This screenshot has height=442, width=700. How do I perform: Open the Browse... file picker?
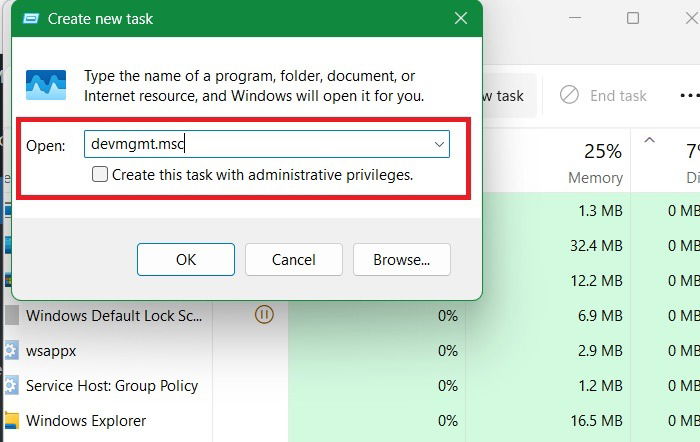click(401, 260)
